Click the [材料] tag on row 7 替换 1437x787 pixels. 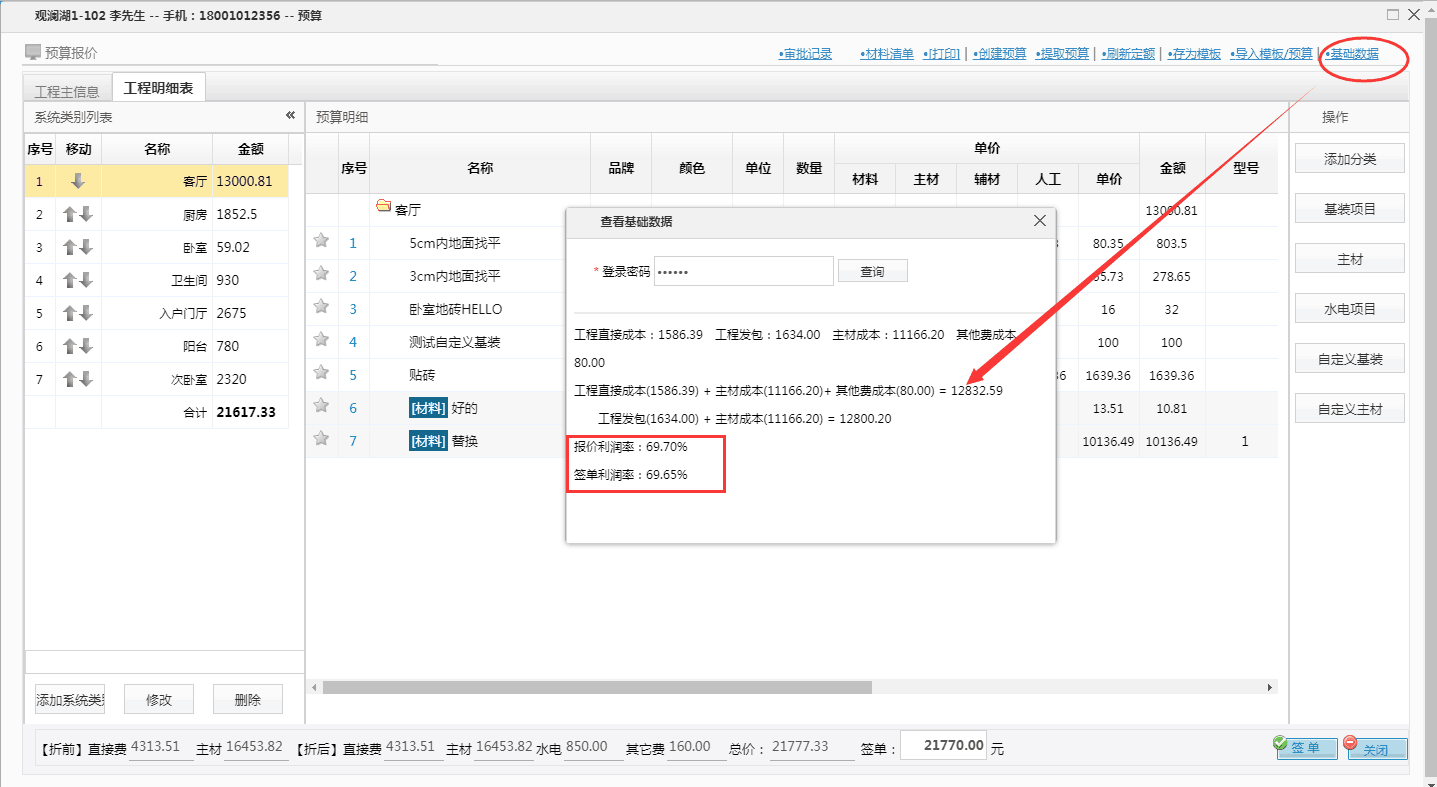point(428,440)
